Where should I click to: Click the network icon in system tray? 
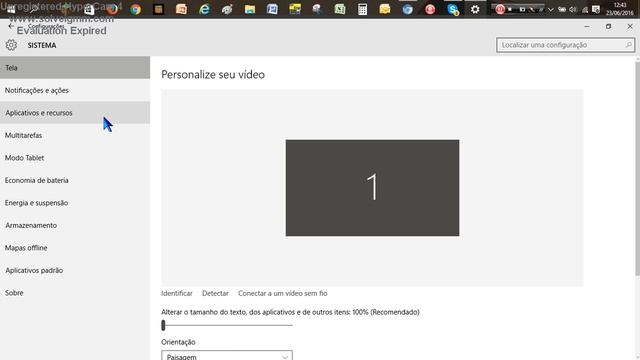point(584,9)
